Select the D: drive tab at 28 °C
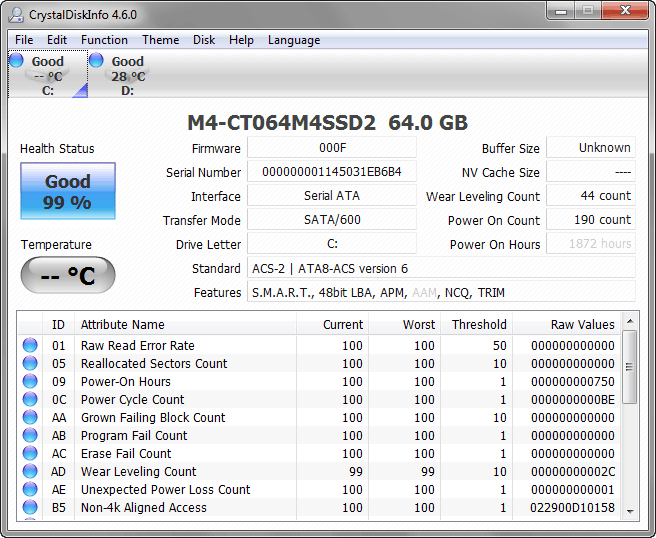 click(128, 74)
